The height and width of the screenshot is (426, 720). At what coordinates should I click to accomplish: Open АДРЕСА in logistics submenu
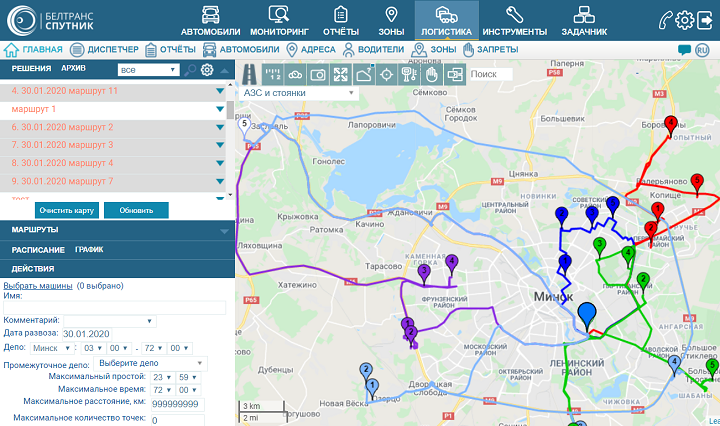click(x=311, y=50)
